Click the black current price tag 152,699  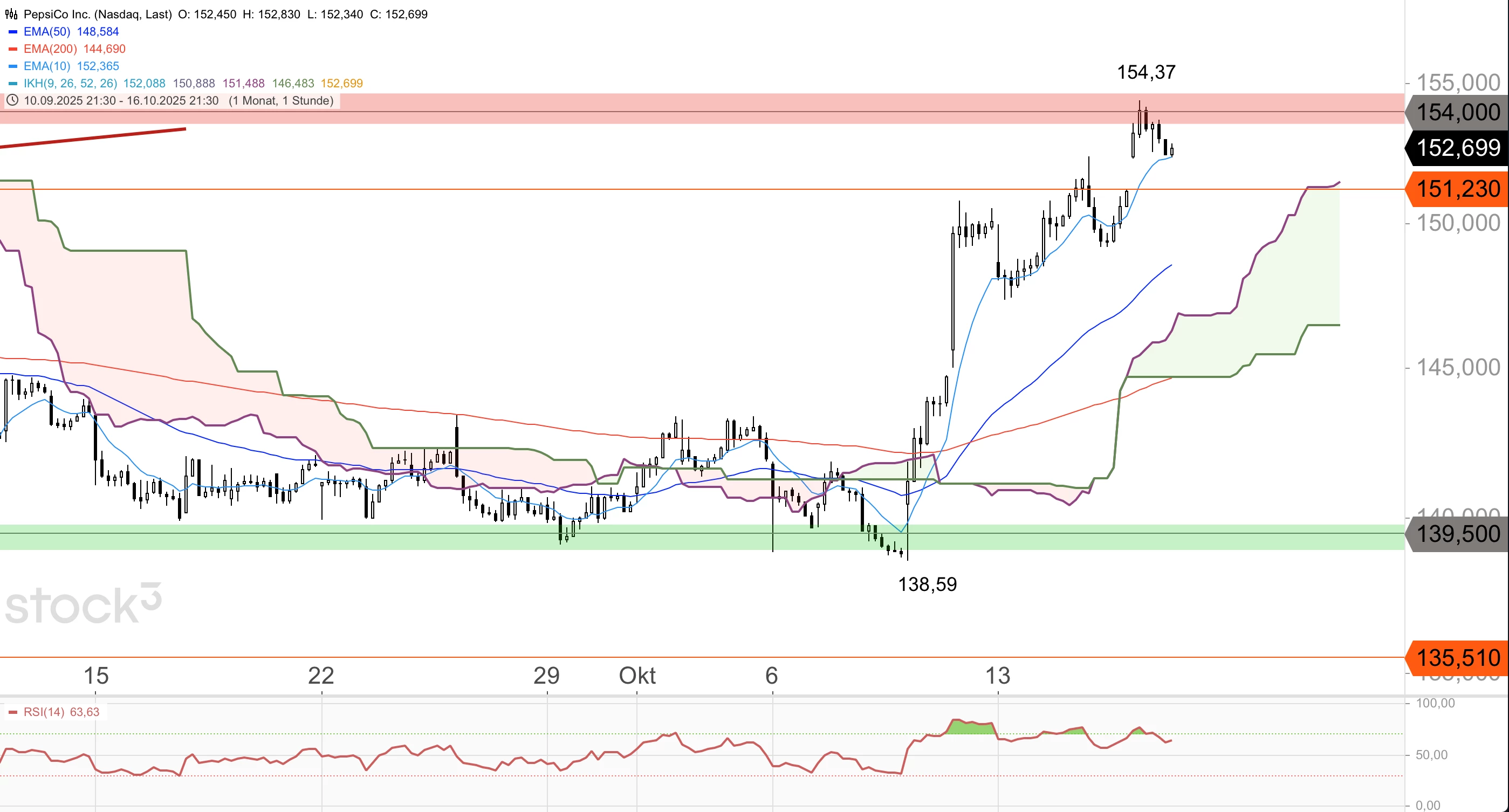(x=1457, y=148)
